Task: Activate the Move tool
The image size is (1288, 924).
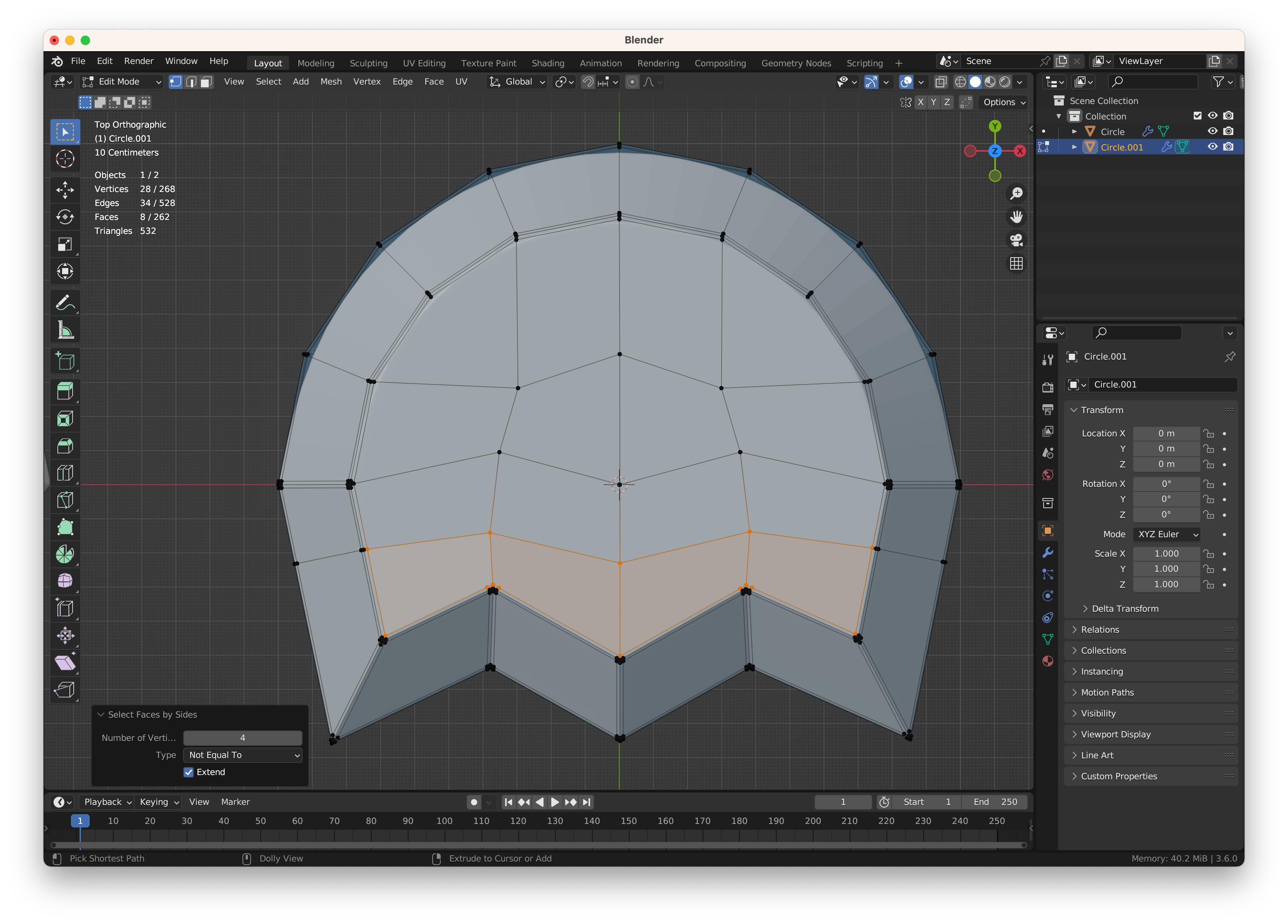Action: tap(65, 190)
